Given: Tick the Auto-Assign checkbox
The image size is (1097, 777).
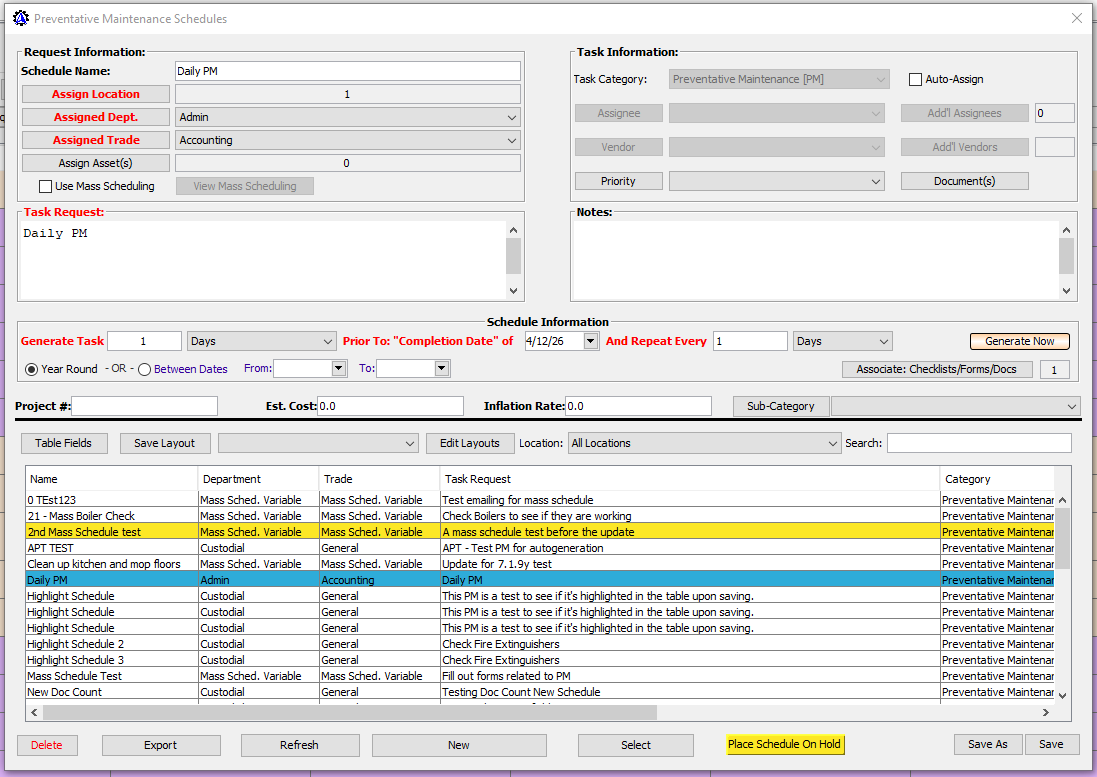Looking at the screenshot, I should pyautogui.click(x=915, y=80).
